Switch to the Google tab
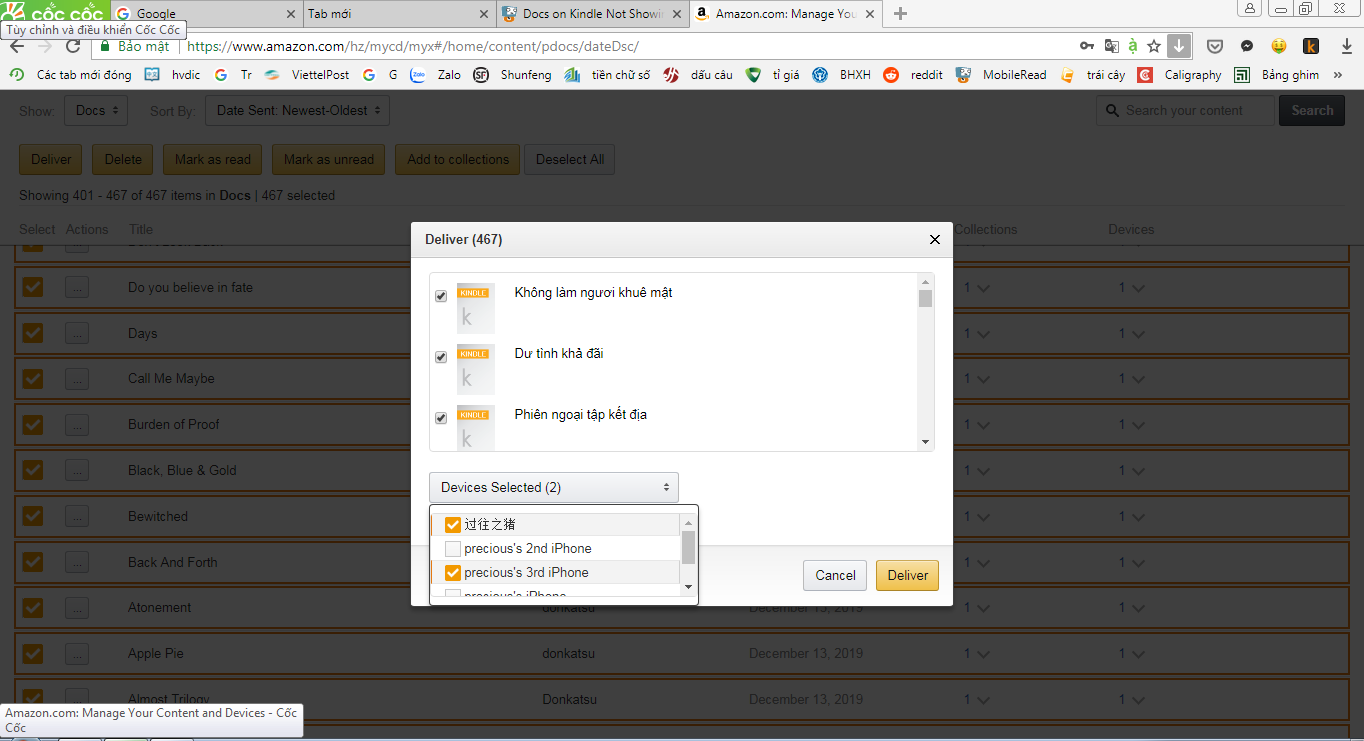This screenshot has width=1364, height=741. coord(204,14)
